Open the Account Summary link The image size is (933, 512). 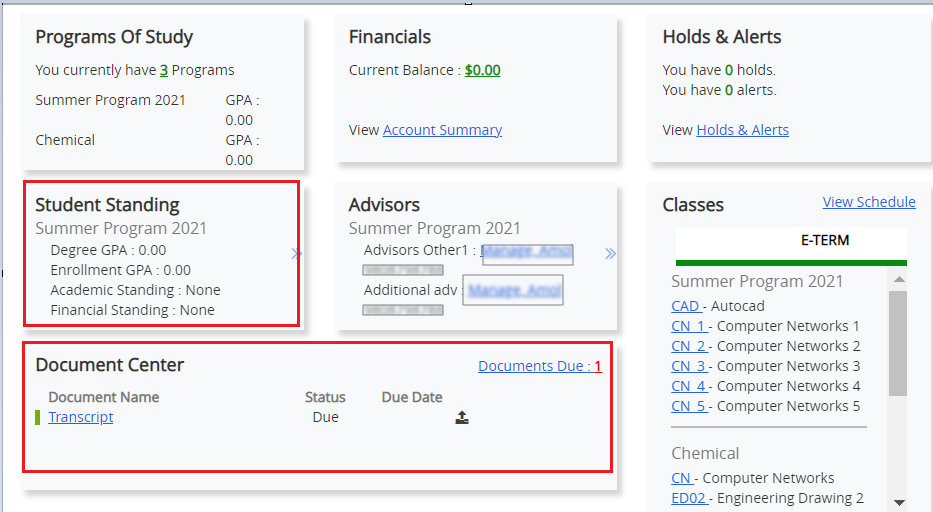(x=442, y=130)
